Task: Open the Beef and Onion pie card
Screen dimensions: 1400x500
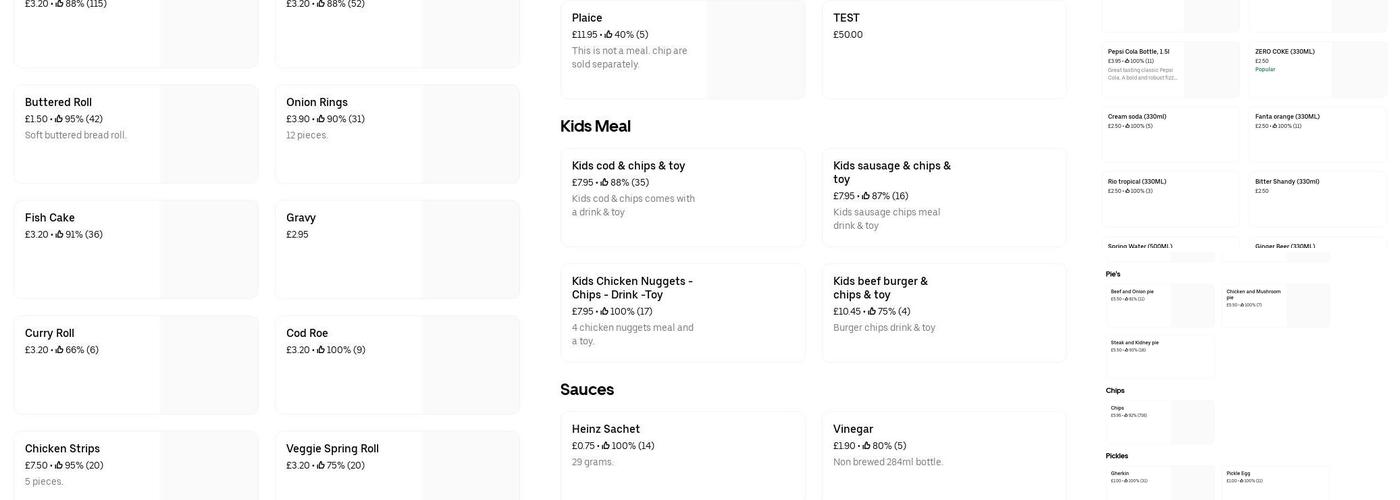Action: [1160, 305]
